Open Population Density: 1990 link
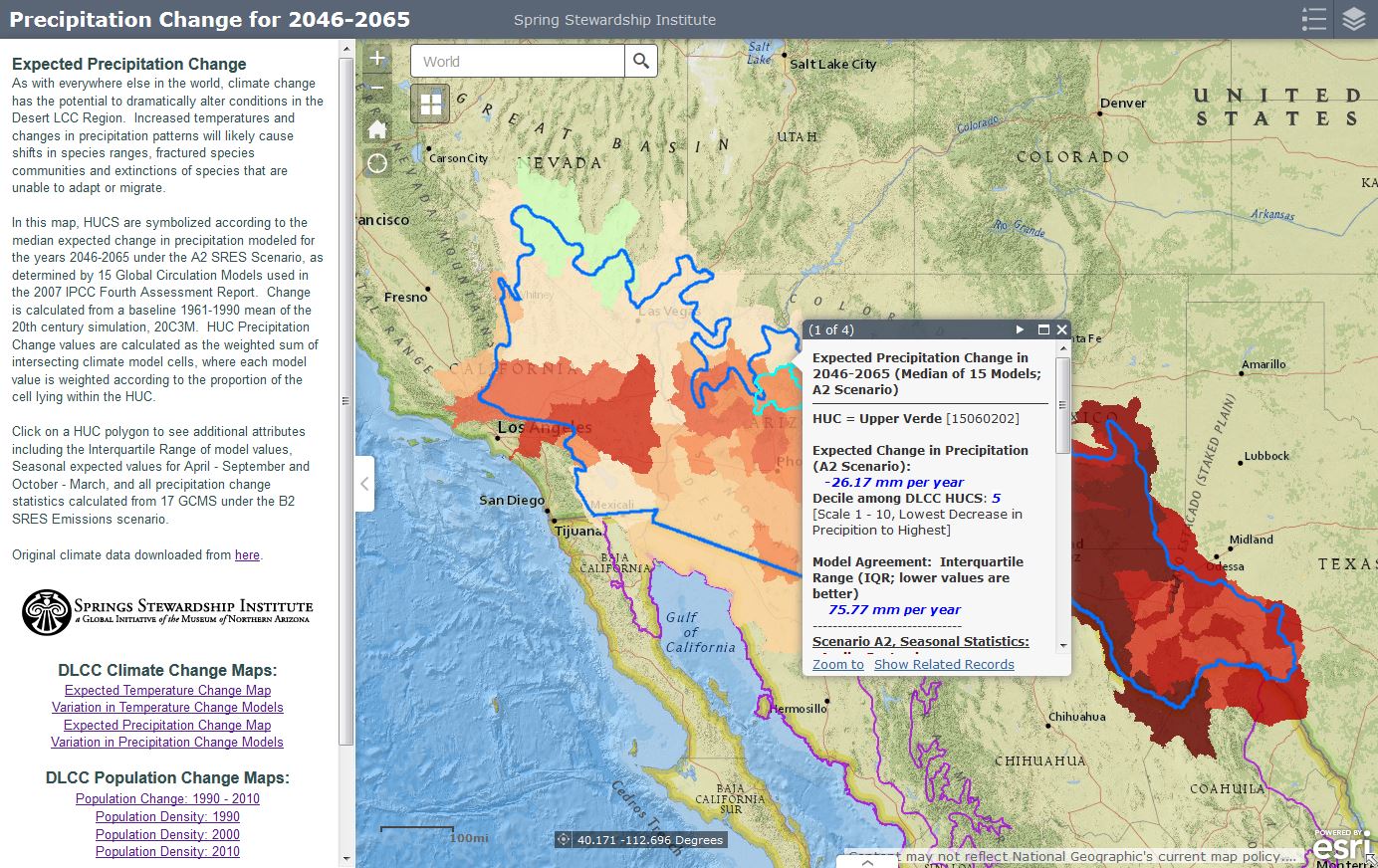Viewport: 1378px width, 868px height. point(167,816)
